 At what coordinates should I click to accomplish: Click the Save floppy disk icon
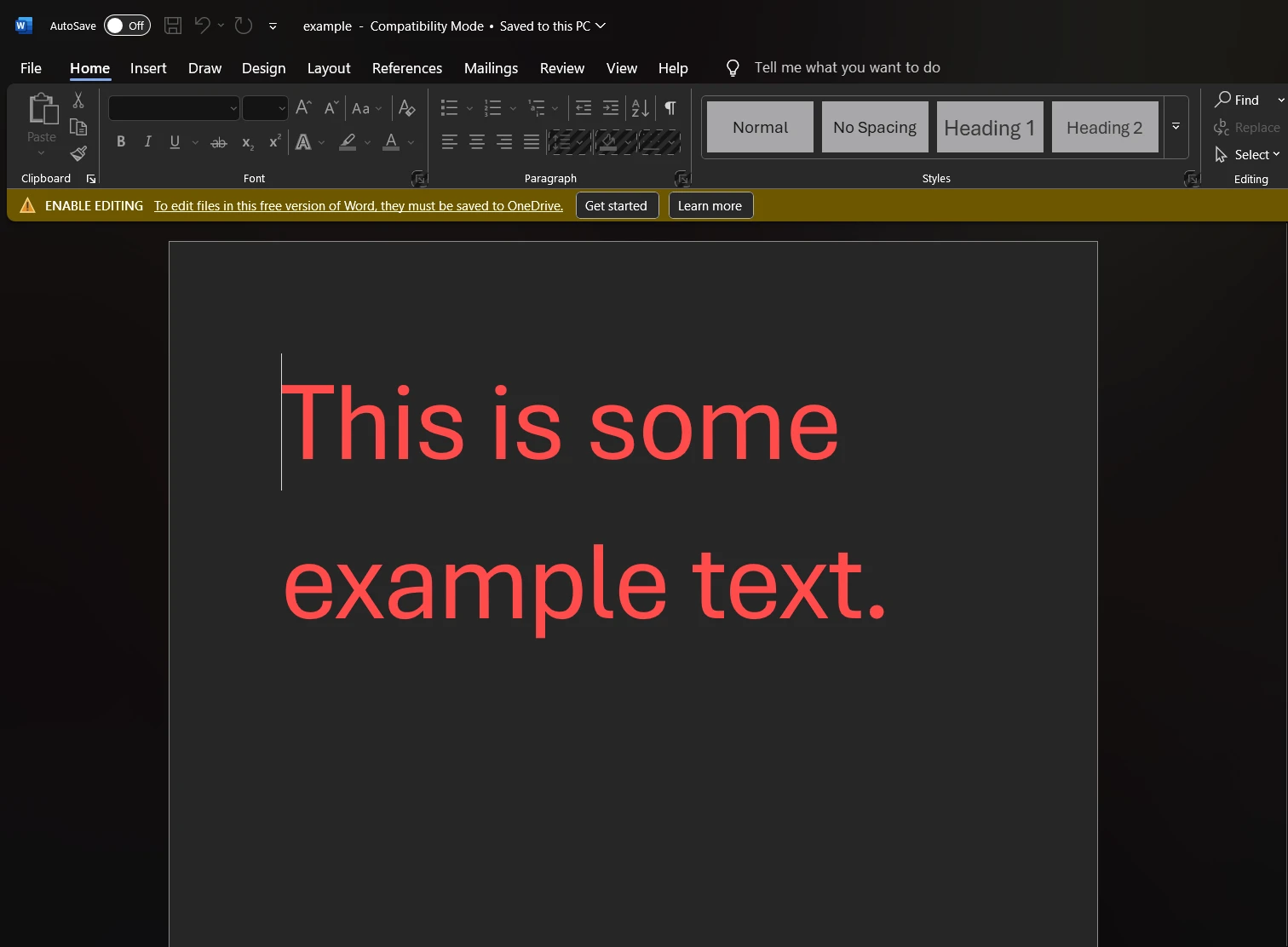coord(173,26)
